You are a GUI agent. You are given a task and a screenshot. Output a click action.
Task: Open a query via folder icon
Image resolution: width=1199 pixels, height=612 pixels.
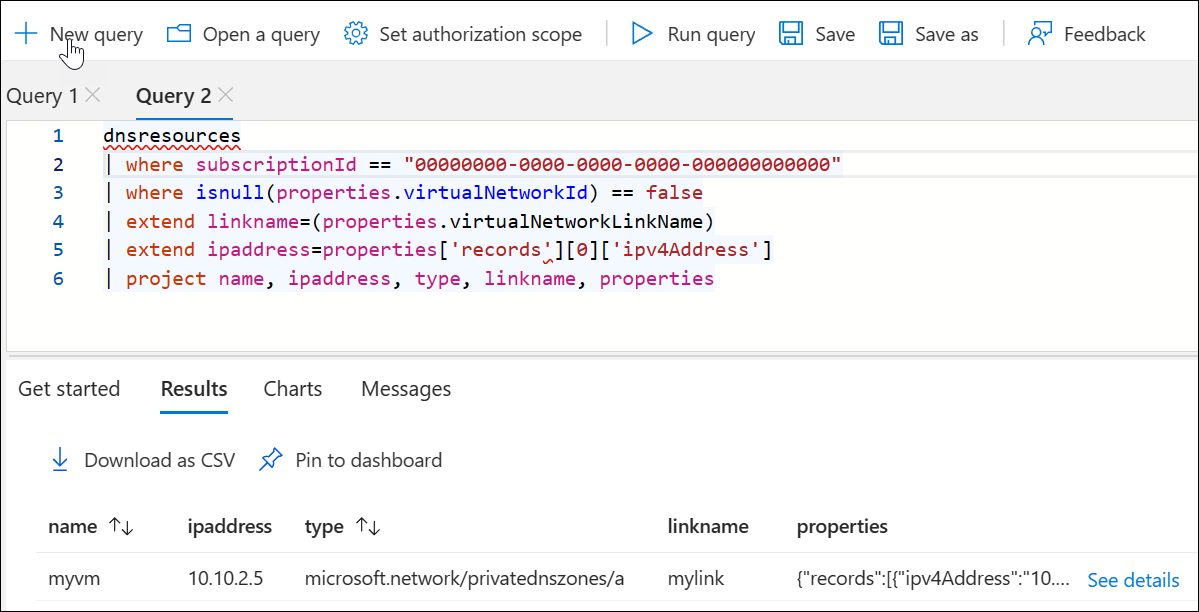[178, 34]
